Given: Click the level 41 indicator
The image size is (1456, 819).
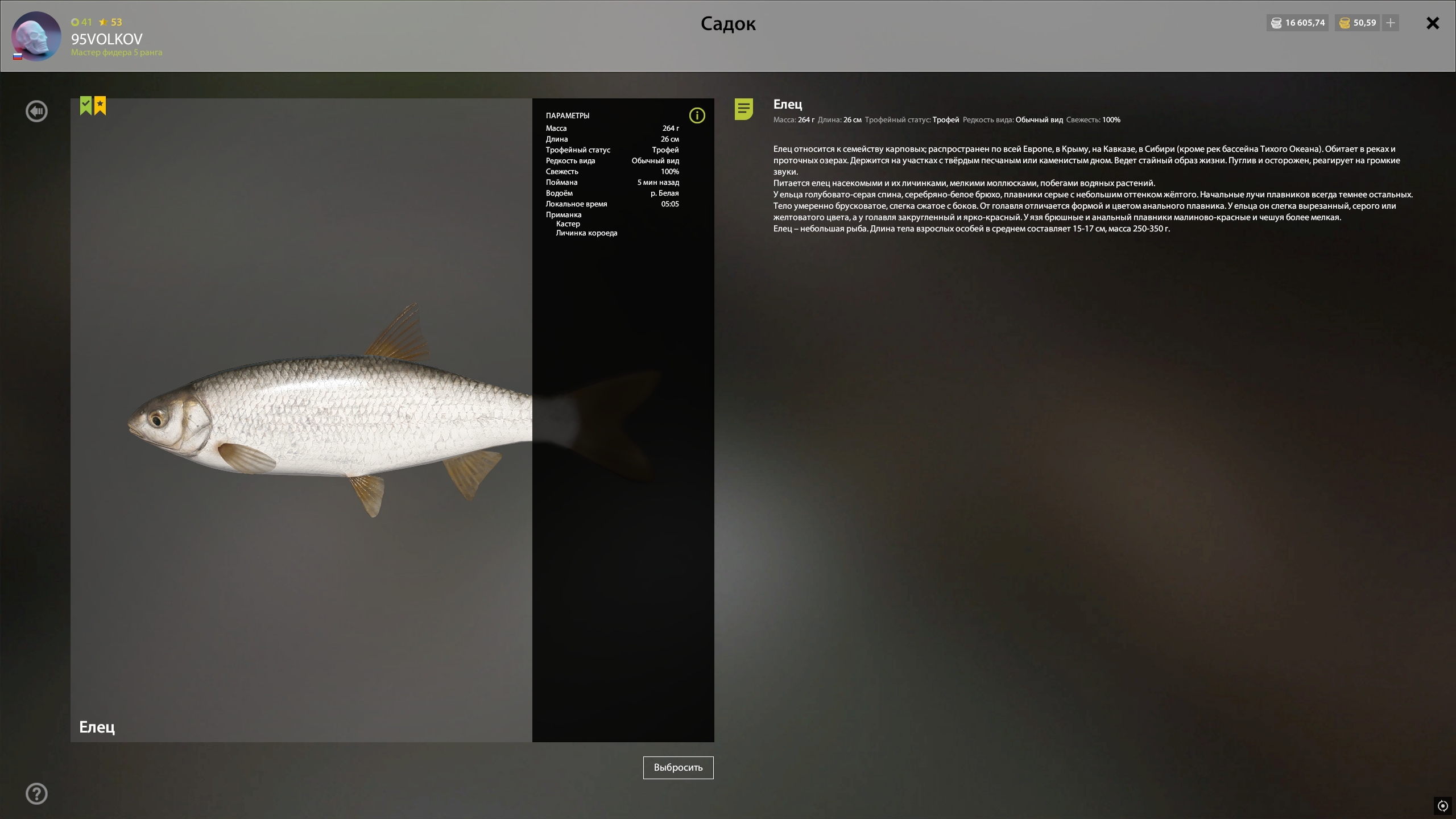Looking at the screenshot, I should (82, 22).
